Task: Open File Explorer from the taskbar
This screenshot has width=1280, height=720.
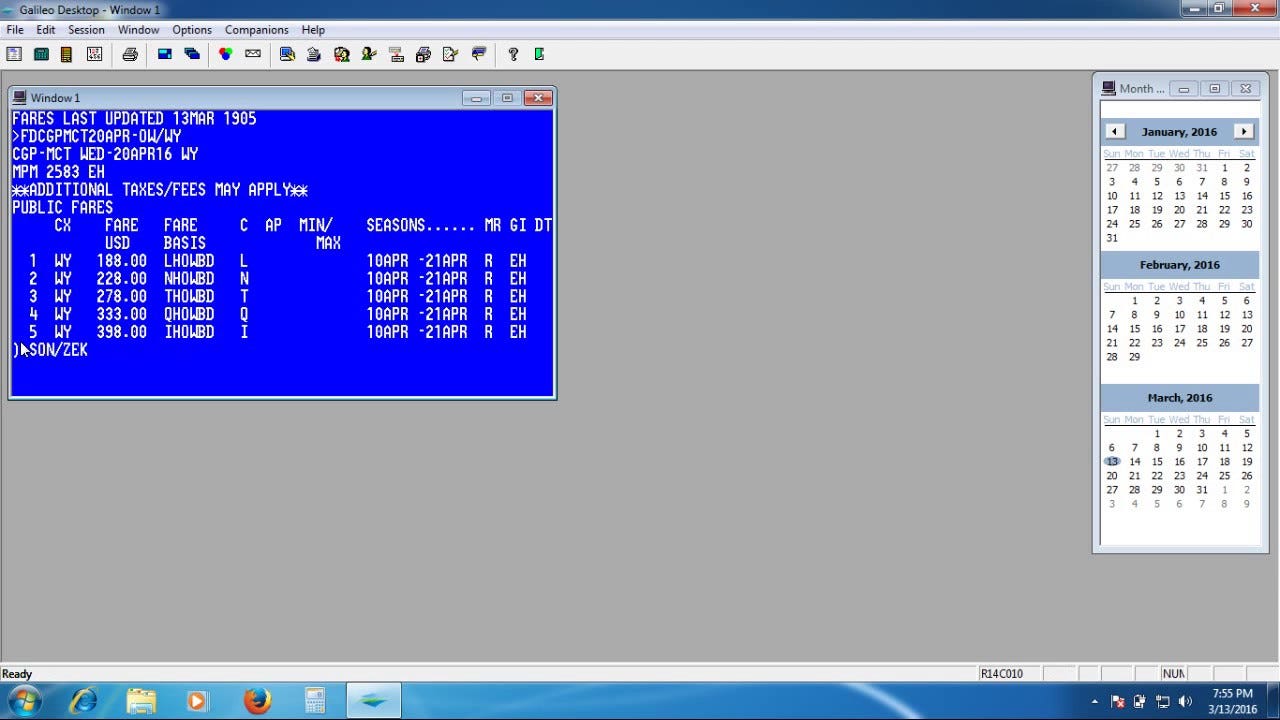Action: [x=141, y=701]
